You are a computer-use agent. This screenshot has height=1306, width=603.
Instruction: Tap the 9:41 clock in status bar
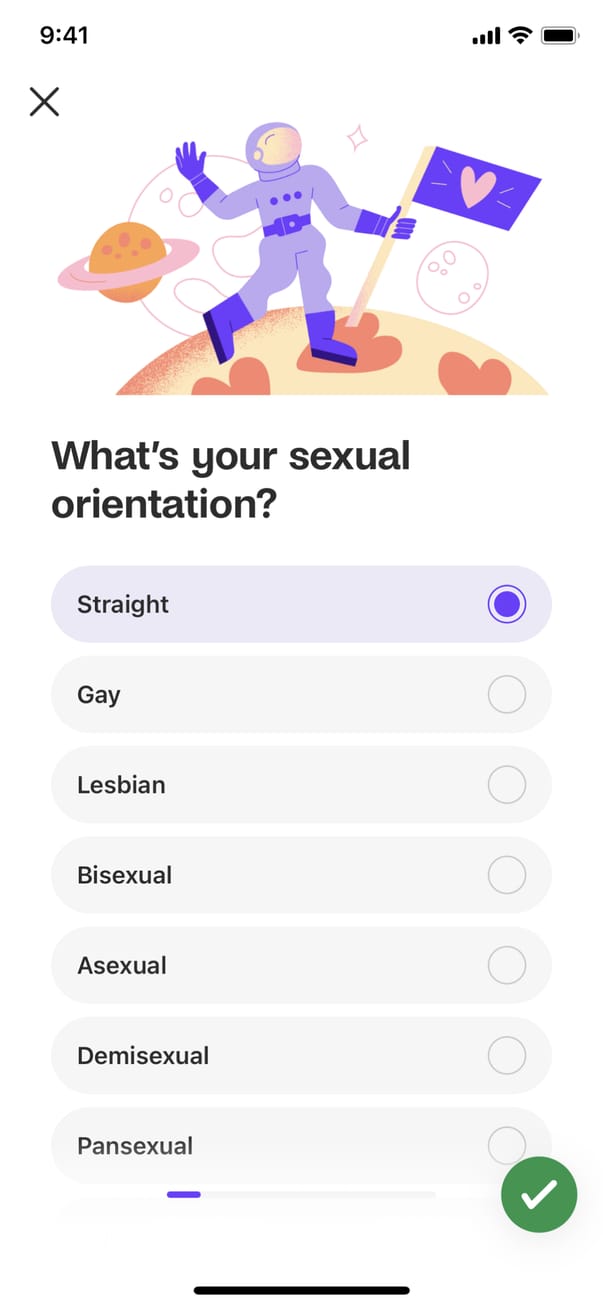tap(64, 36)
